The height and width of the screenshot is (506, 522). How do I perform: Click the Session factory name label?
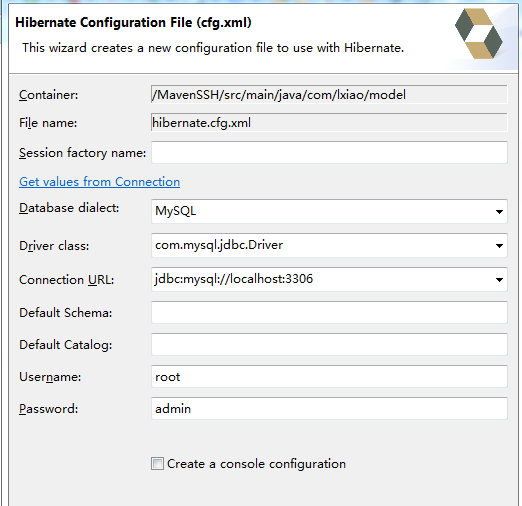pos(82,153)
